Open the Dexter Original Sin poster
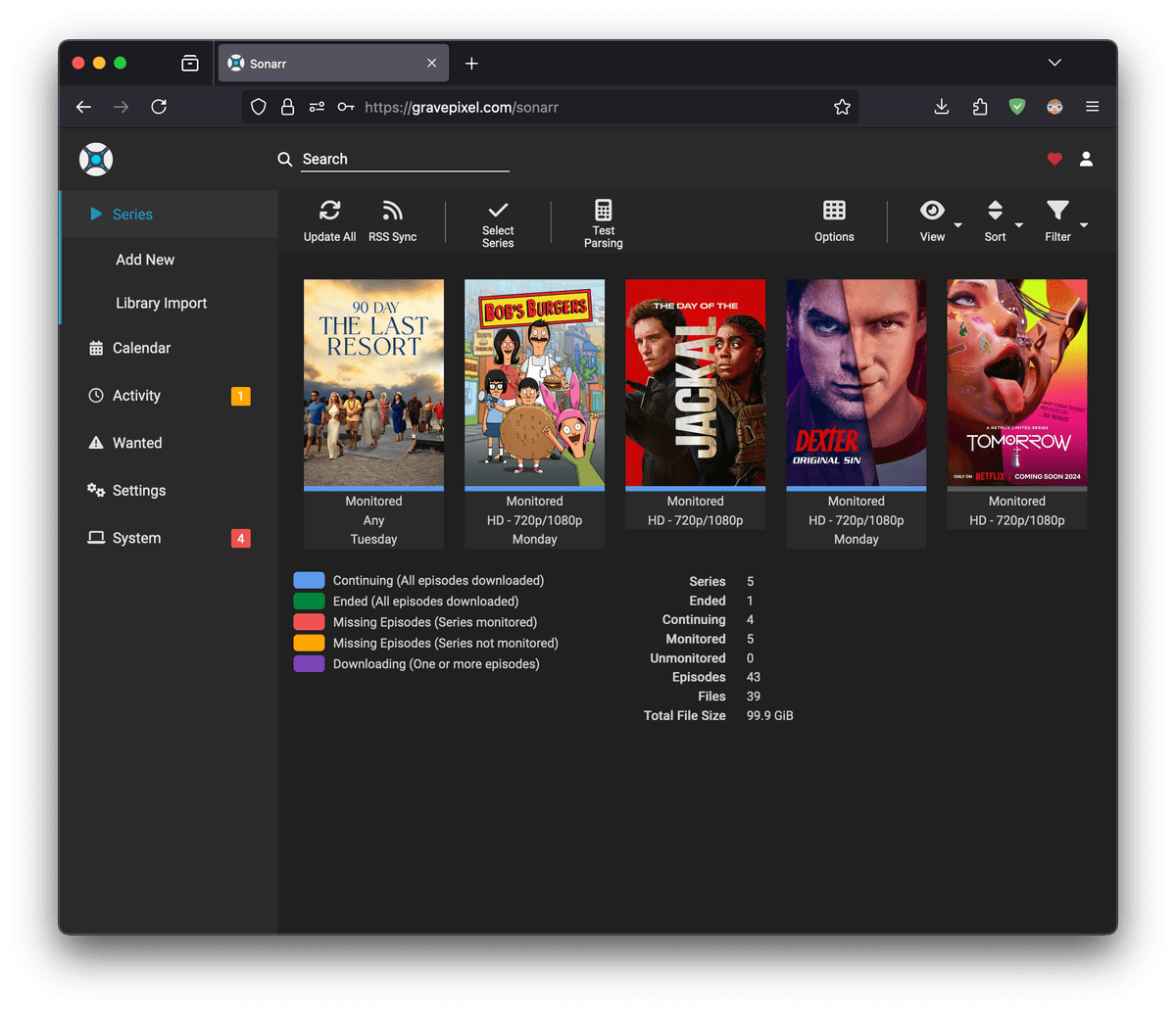Screen dimensions: 1176x1012 [856, 383]
